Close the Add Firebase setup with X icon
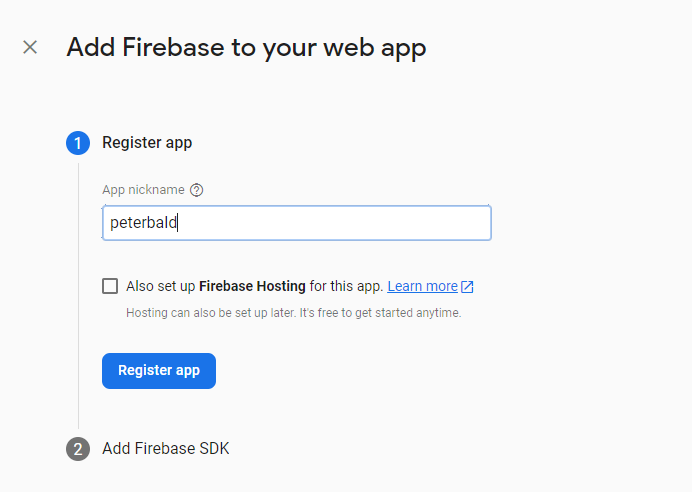Screen dimensions: 692x492 pos(30,47)
